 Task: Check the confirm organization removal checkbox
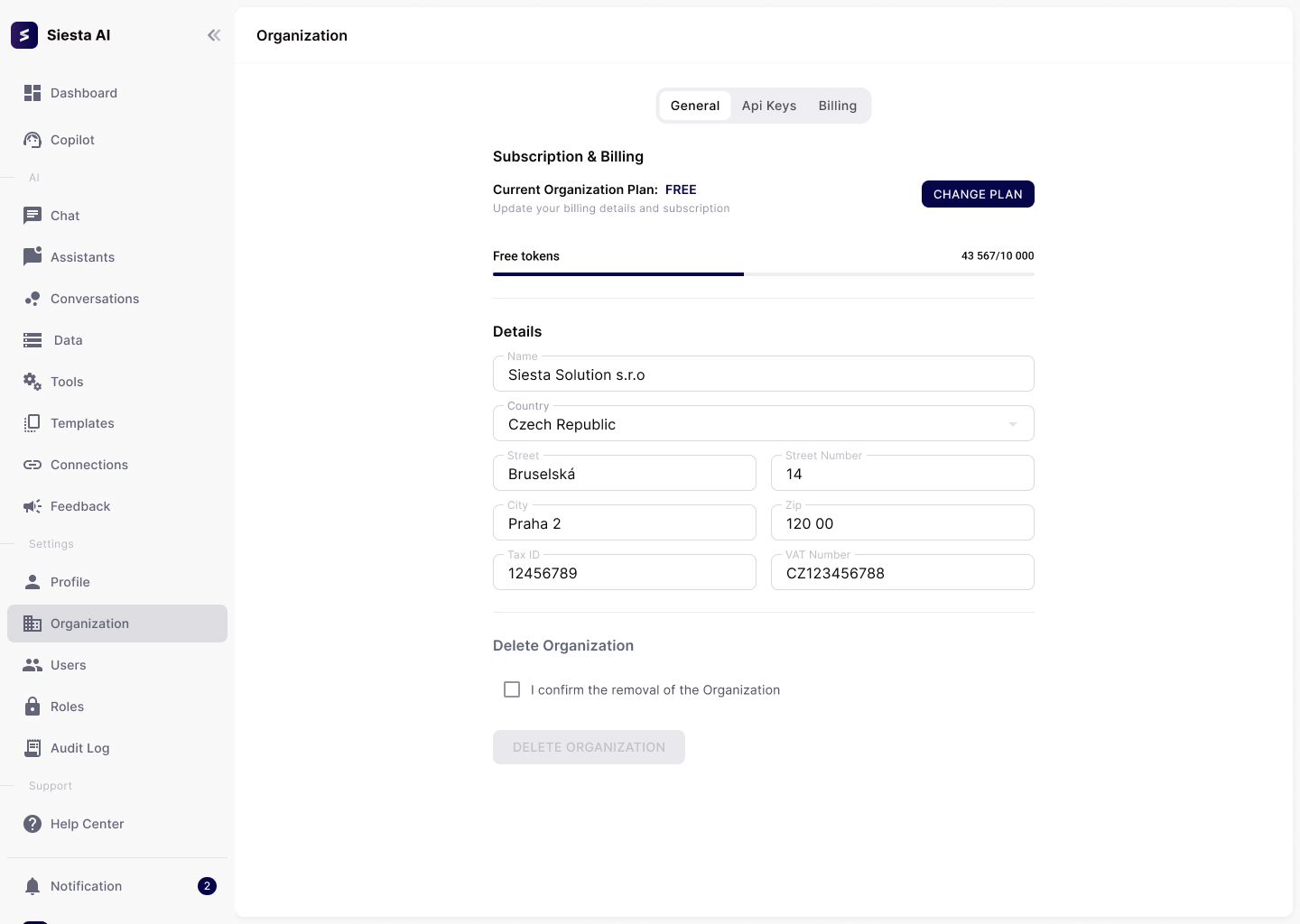[x=512, y=689]
